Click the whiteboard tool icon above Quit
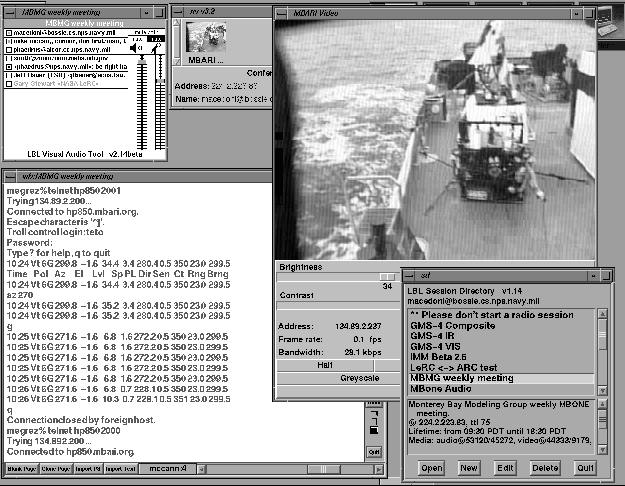 [374, 428]
